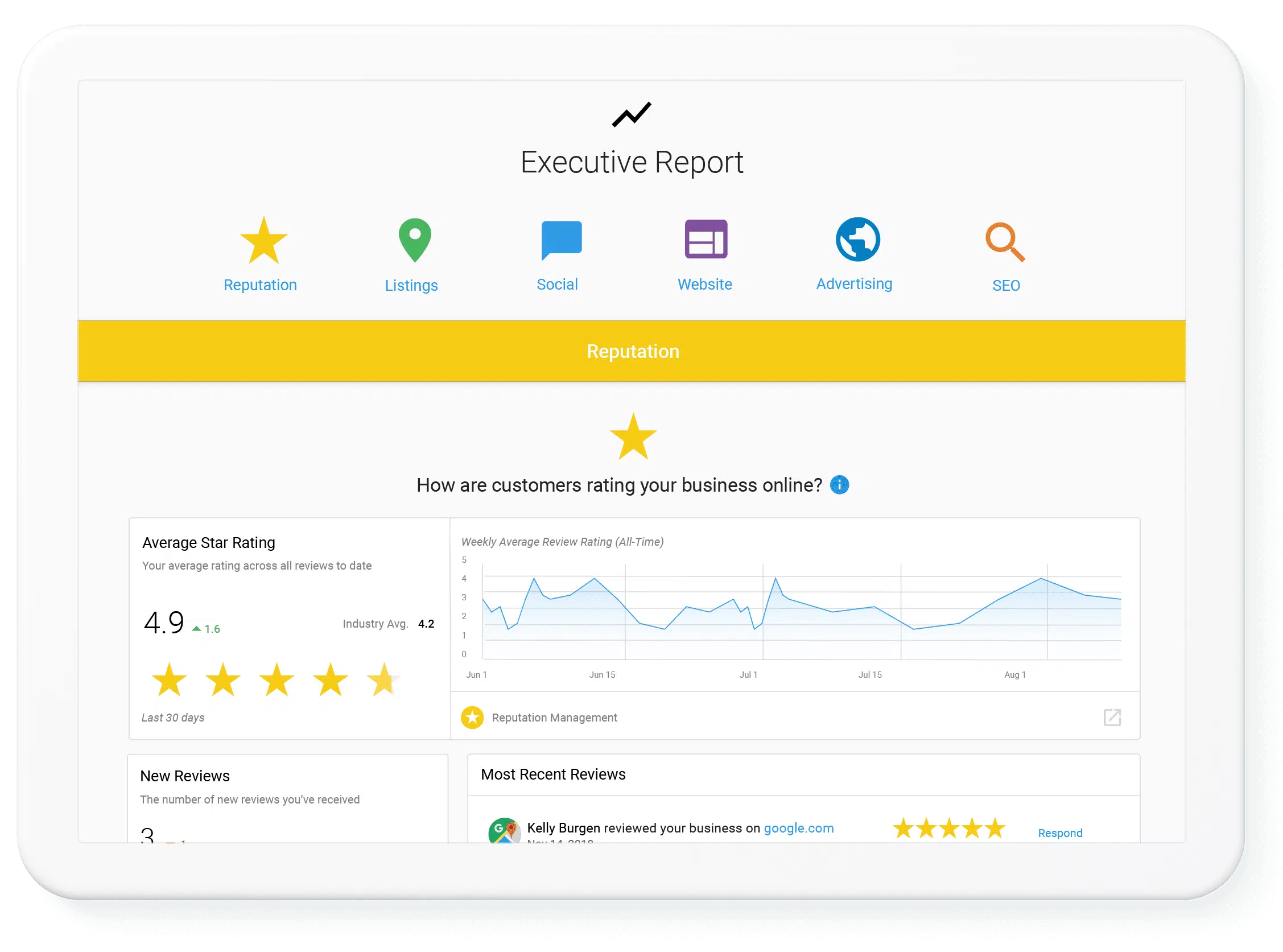
Task: Jump to the Website section link
Action: (704, 285)
